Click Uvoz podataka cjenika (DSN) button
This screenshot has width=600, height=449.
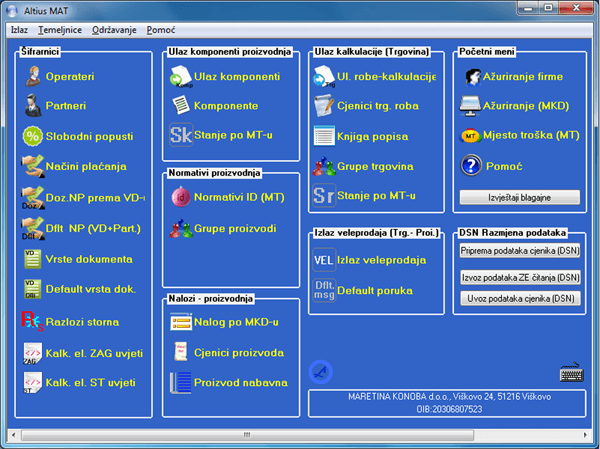(520, 298)
